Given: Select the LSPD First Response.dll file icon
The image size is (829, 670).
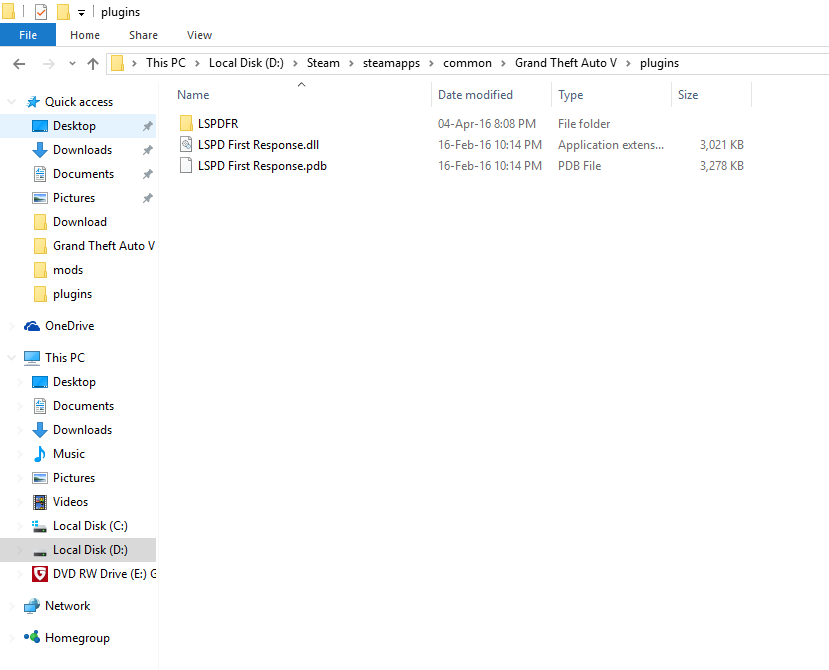Looking at the screenshot, I should [x=186, y=144].
